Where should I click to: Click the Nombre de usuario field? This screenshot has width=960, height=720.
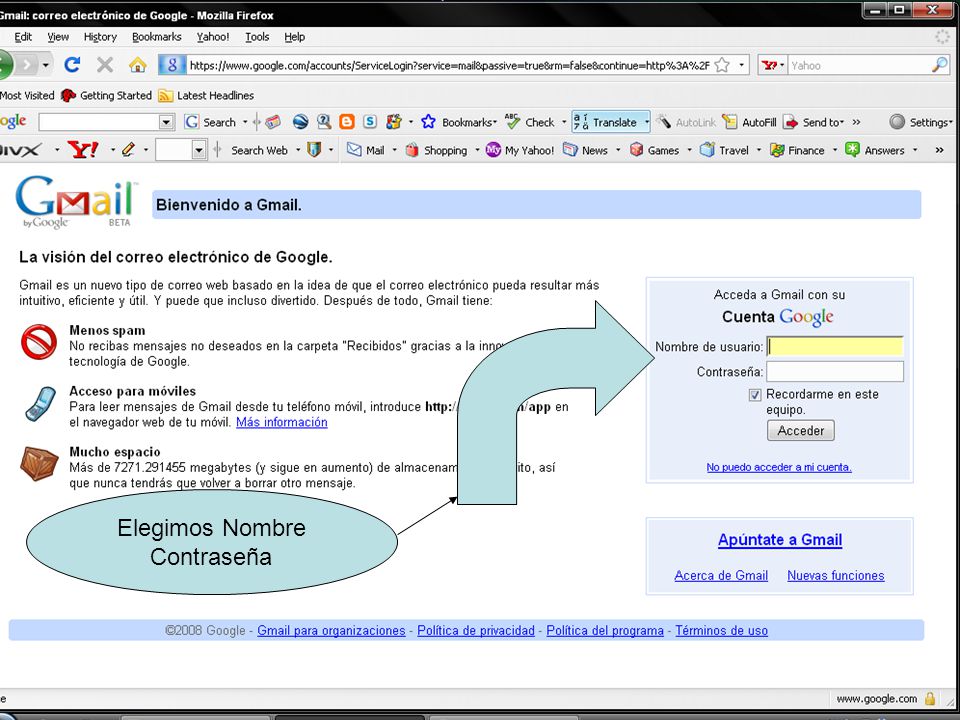tap(835, 347)
